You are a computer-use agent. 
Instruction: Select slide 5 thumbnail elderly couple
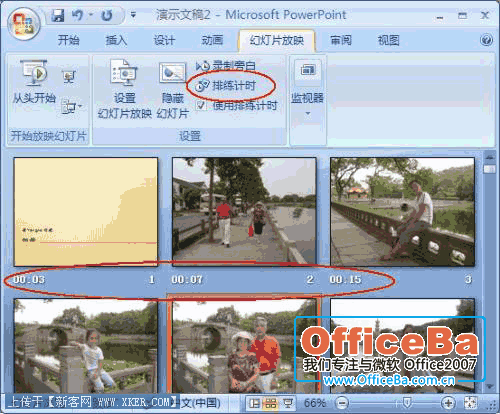(244, 346)
